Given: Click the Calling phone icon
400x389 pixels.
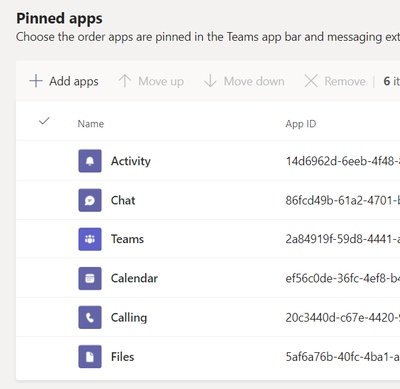Looking at the screenshot, I should point(90,318).
